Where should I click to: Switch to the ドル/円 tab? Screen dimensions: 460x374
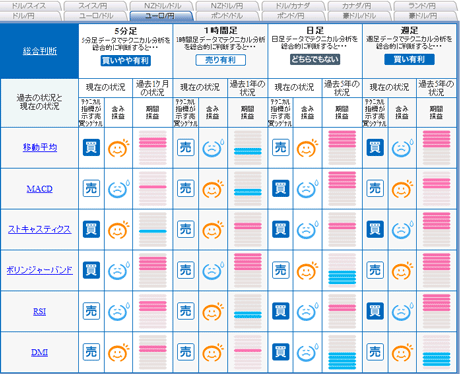click(23, 16)
